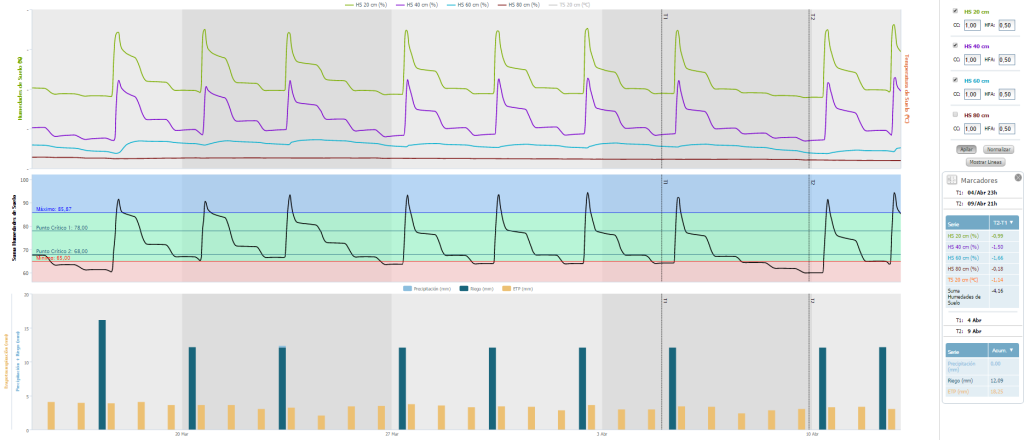Uncheck the HS 40 cm checkbox
Image resolution: width=1030 pixels, height=440 pixels.
click(x=955, y=46)
